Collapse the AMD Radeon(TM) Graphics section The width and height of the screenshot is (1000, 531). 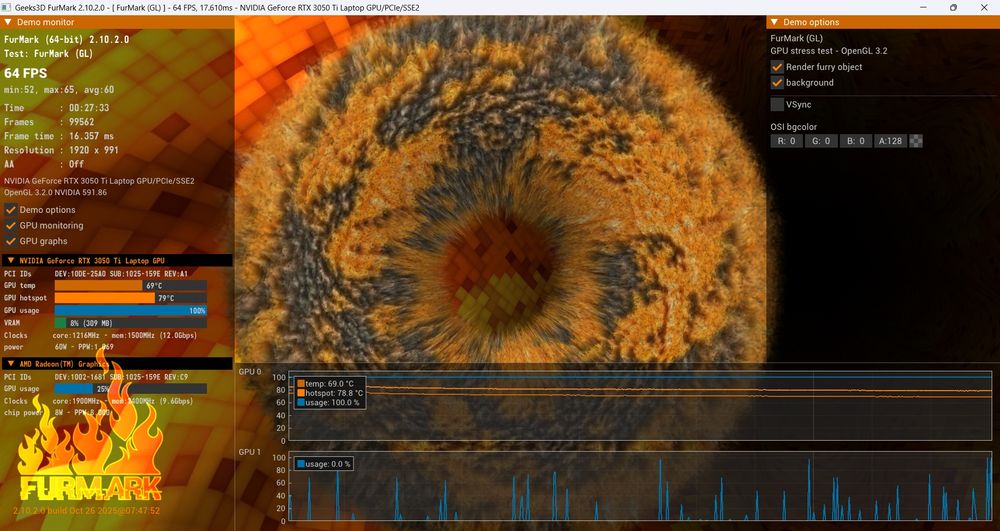(x=10, y=364)
